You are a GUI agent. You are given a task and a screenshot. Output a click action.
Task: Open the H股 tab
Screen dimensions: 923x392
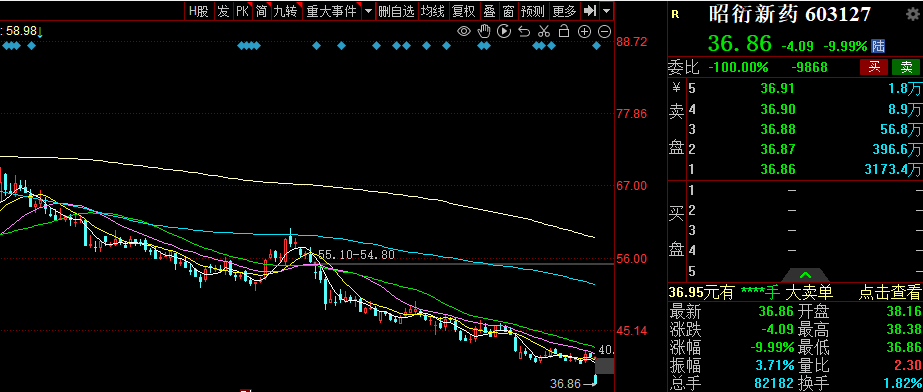click(x=199, y=11)
